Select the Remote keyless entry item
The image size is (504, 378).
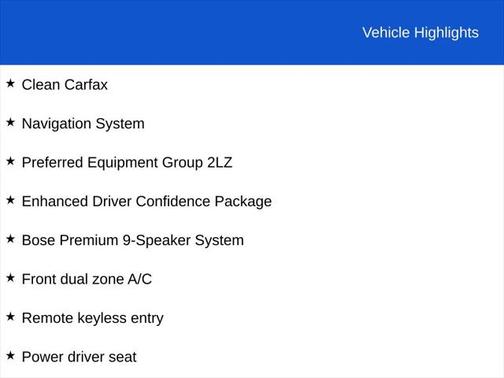93,318
